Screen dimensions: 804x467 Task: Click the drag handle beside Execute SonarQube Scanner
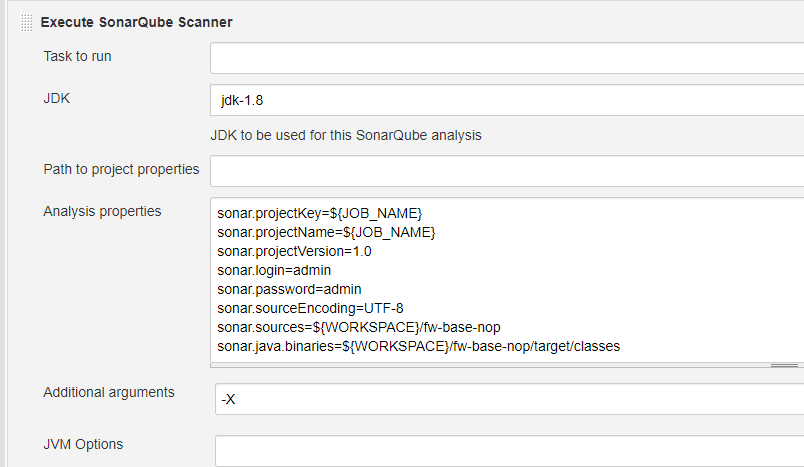26,22
